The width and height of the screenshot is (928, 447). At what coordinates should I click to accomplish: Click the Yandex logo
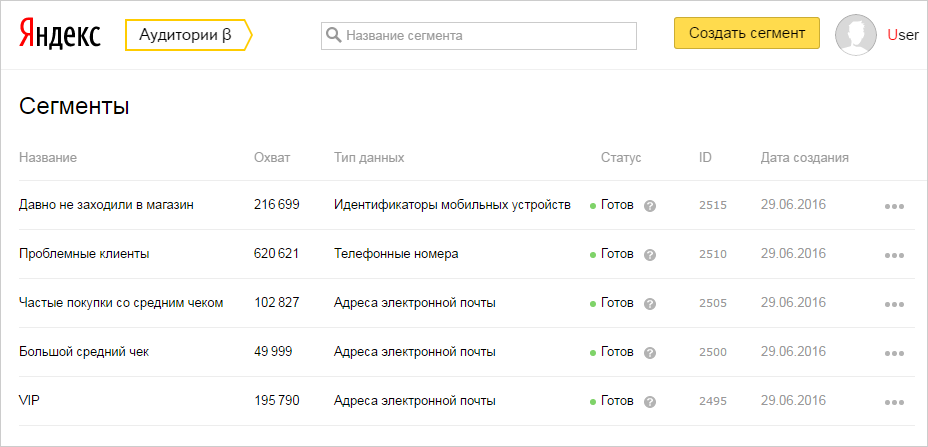click(59, 34)
